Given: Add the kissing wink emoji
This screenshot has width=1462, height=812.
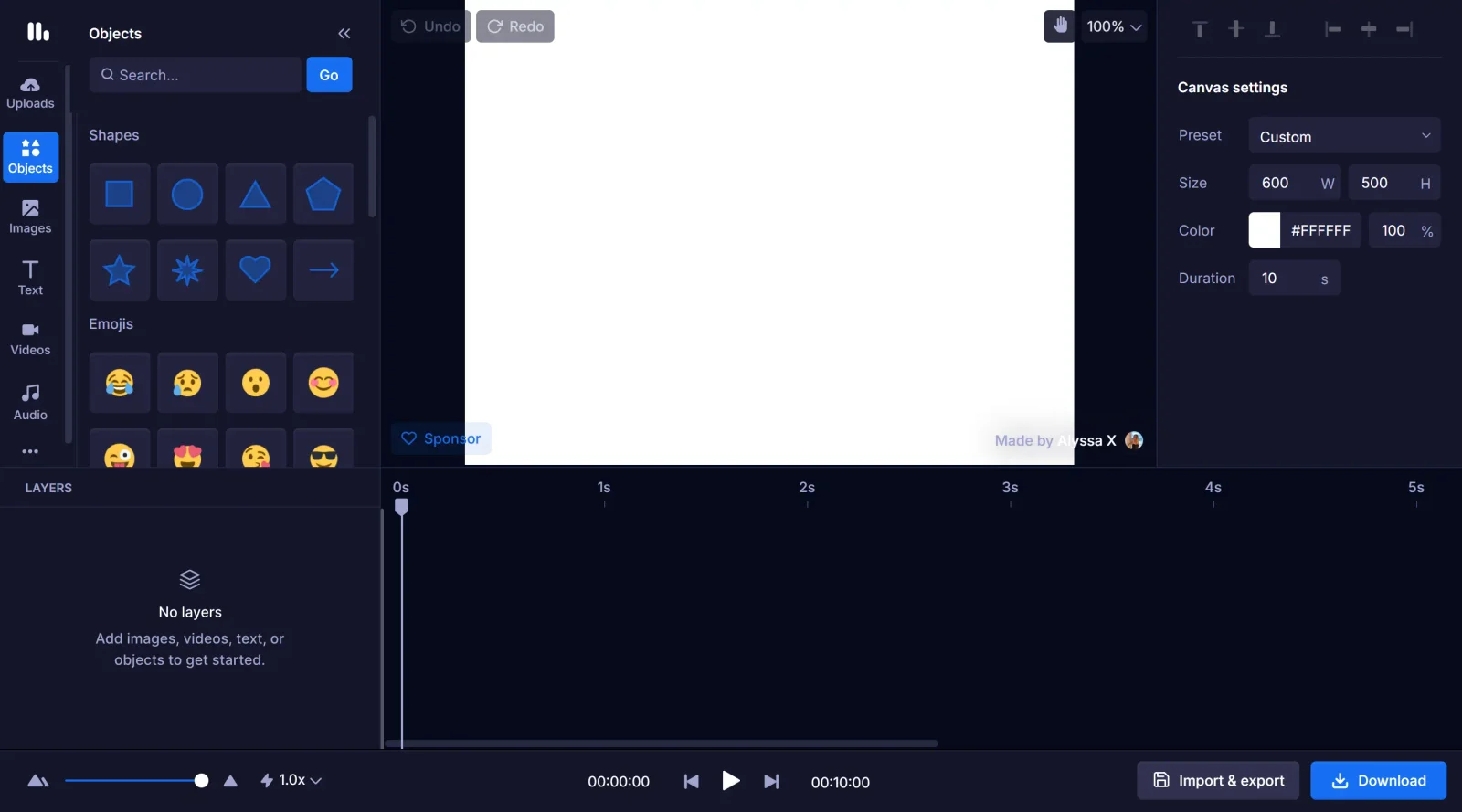Looking at the screenshot, I should pos(255,449).
